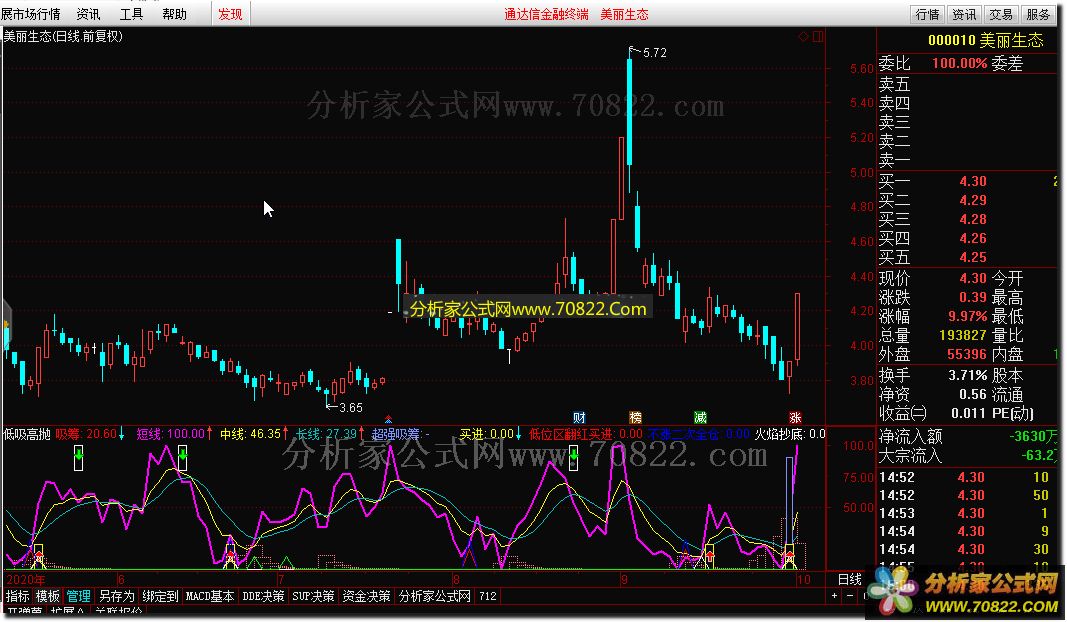The image size is (1067, 622).
Task: Open the 工具 menu
Action: click(x=131, y=14)
